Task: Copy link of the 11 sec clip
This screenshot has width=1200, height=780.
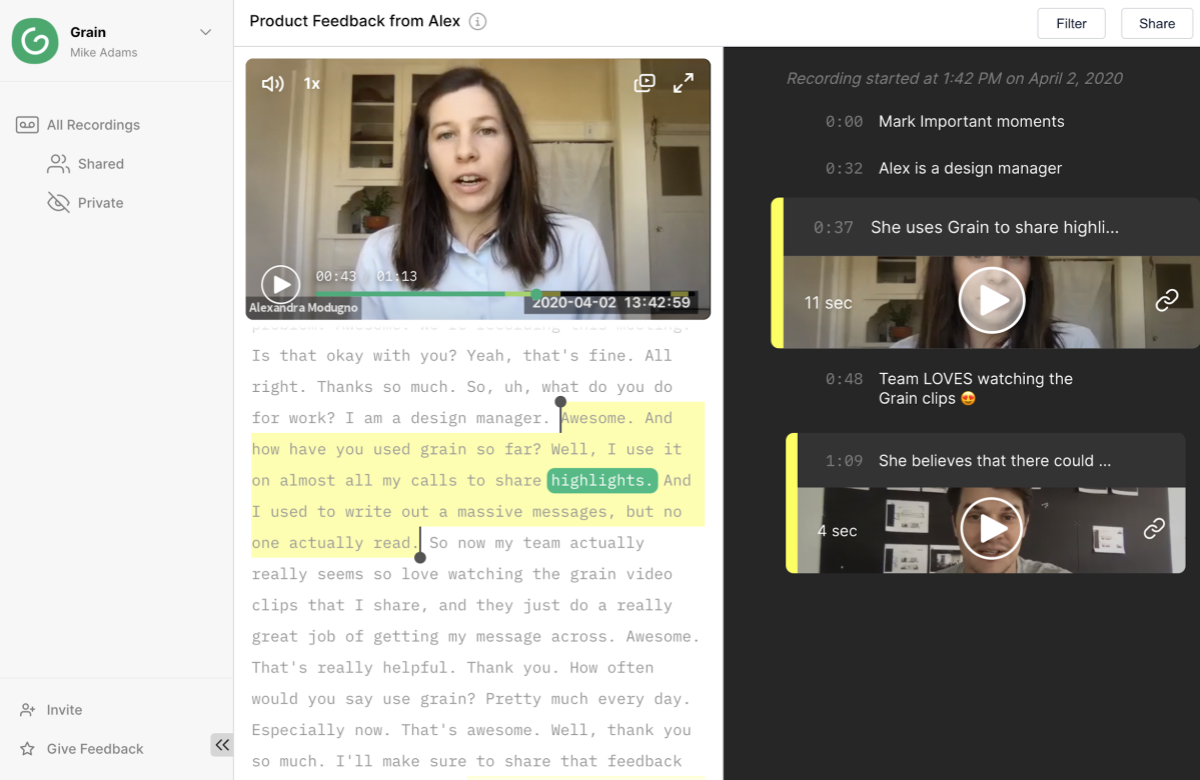Action: pyautogui.click(x=1167, y=300)
